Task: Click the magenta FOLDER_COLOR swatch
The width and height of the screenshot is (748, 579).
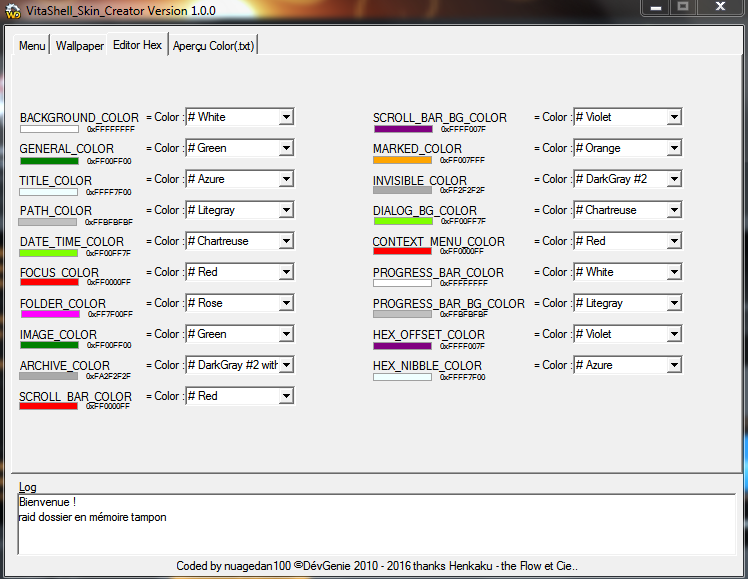Action: pos(50,314)
